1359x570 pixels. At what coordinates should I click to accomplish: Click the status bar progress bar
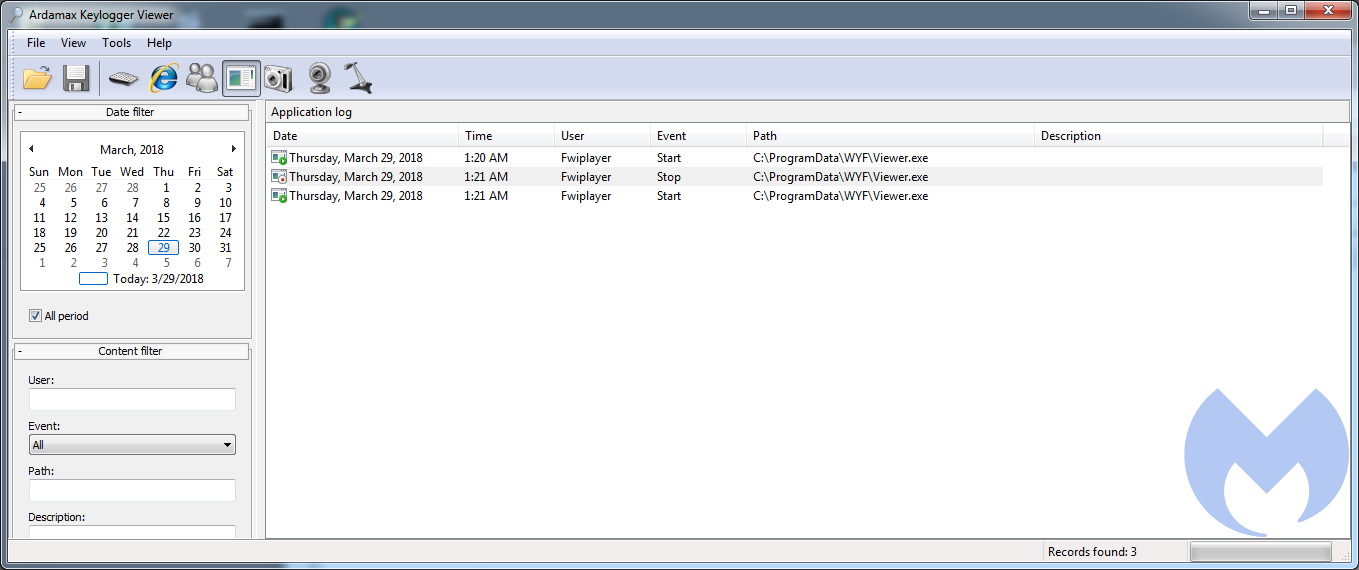coord(1260,552)
